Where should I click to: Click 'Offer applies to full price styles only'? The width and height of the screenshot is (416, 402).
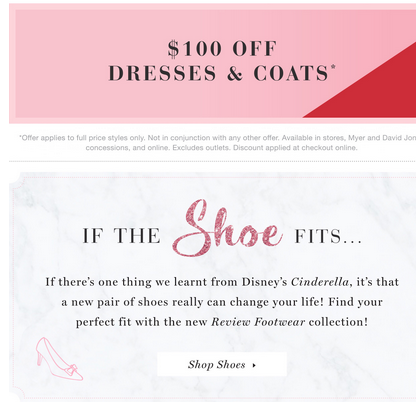pos(82,138)
